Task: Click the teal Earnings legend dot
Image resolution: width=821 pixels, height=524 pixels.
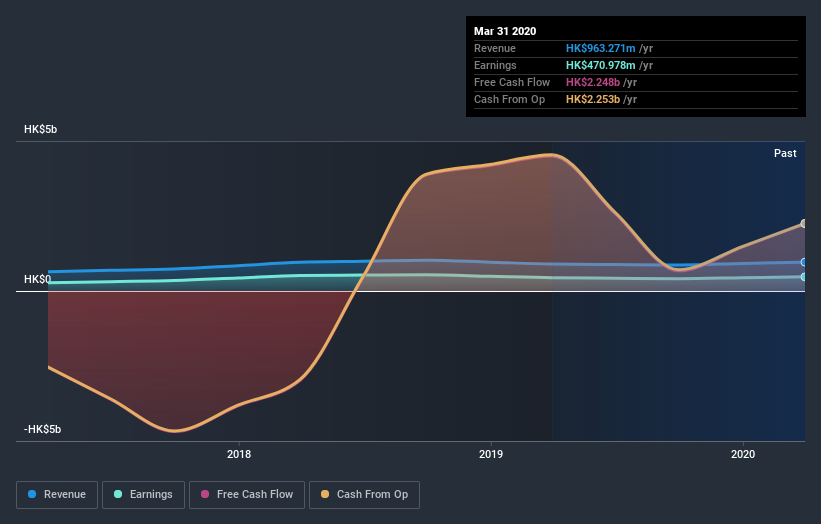Action: [x=118, y=494]
